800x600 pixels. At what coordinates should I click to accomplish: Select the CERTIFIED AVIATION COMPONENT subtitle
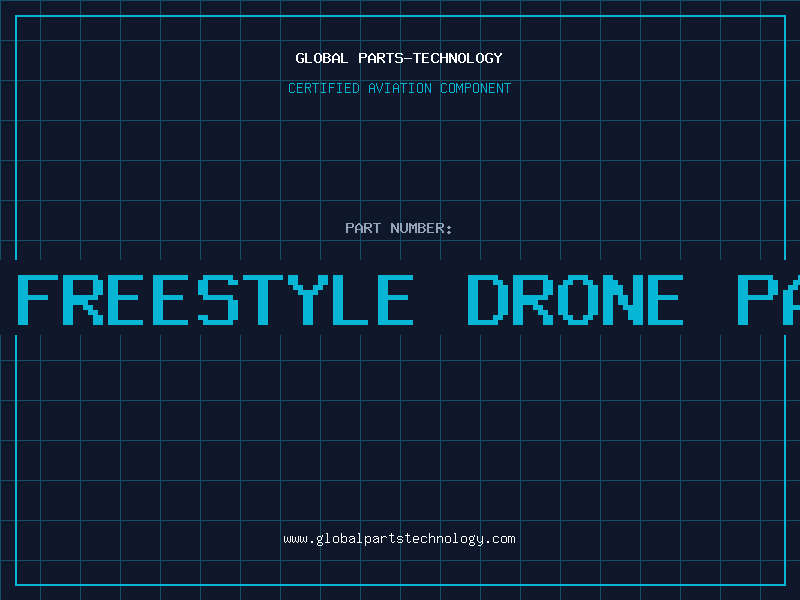pyautogui.click(x=399, y=88)
